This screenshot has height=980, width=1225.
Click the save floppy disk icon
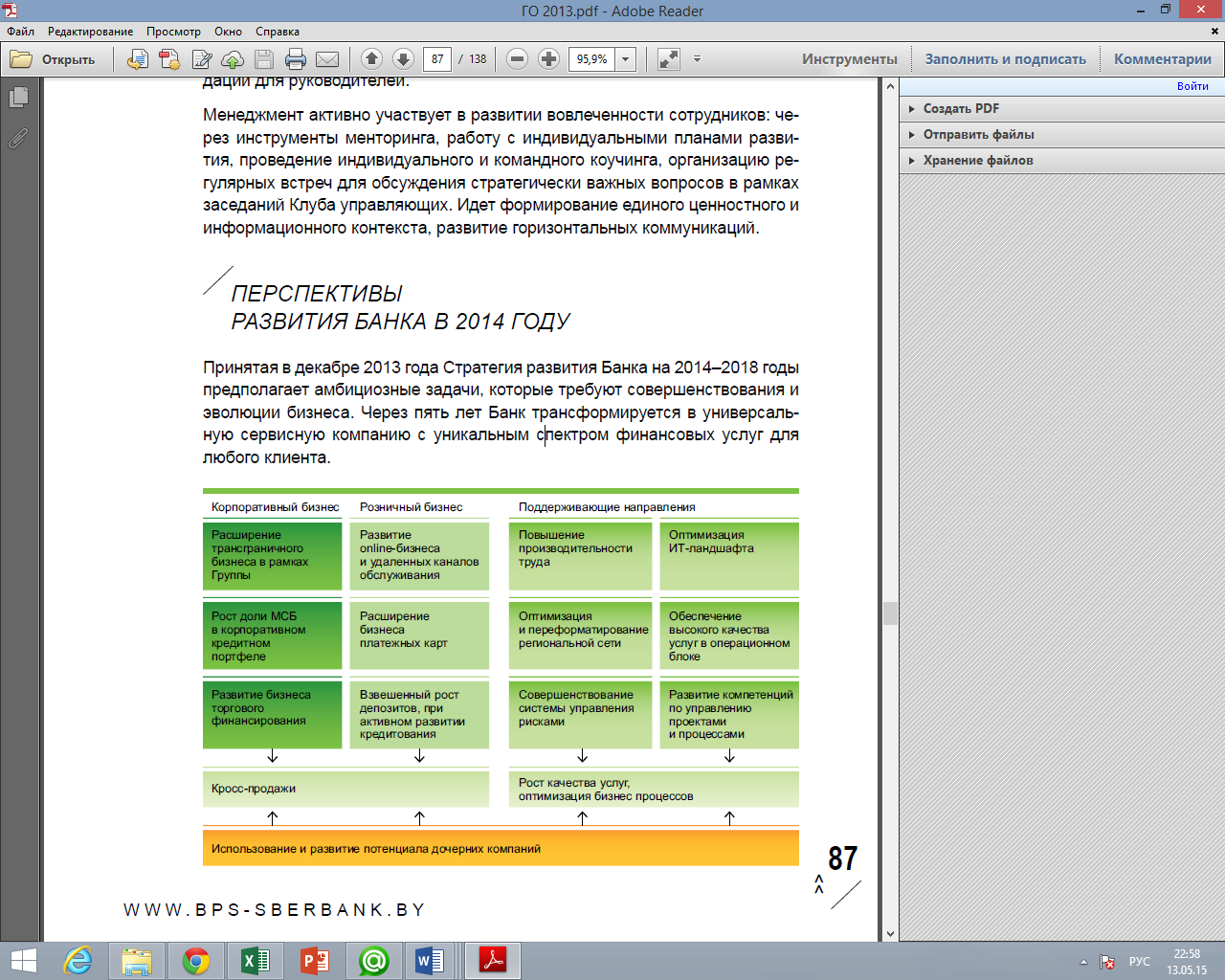coord(264,59)
